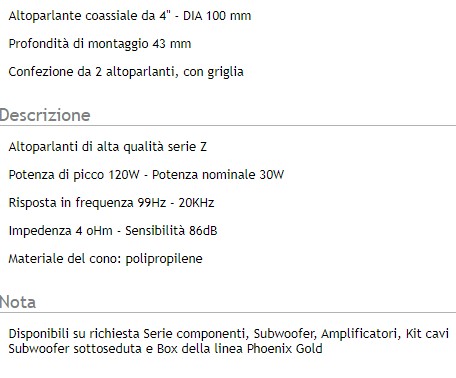Click the word Amplificatori in the note
The height and width of the screenshot is (378, 456).
(361, 333)
